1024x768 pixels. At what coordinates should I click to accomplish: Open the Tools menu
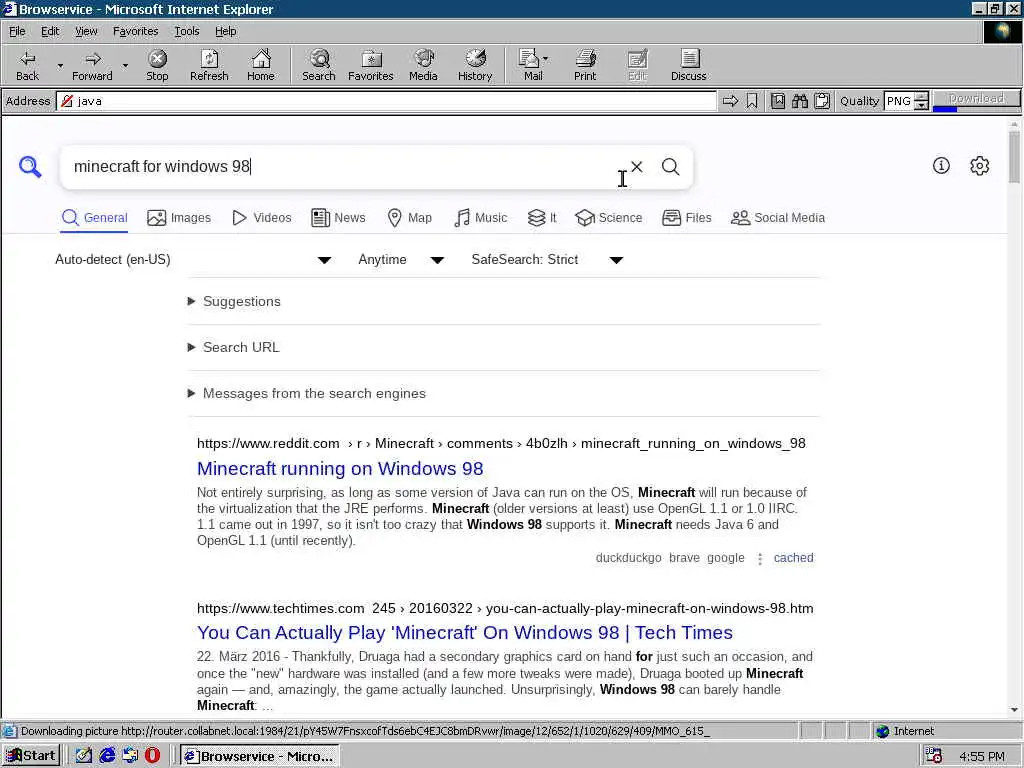pyautogui.click(x=186, y=31)
